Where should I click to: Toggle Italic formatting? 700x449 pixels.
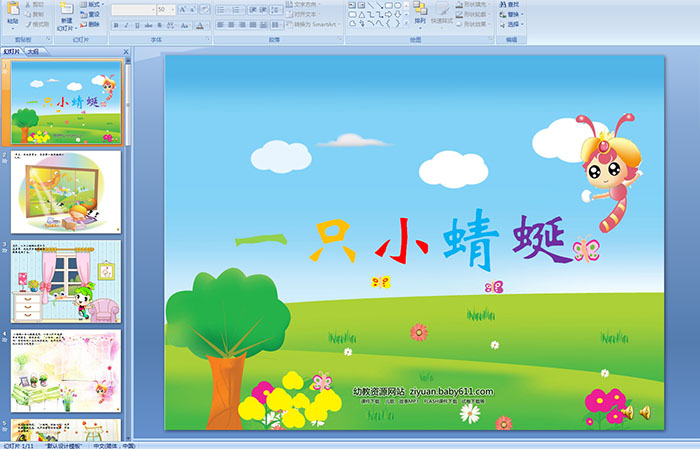[126, 25]
